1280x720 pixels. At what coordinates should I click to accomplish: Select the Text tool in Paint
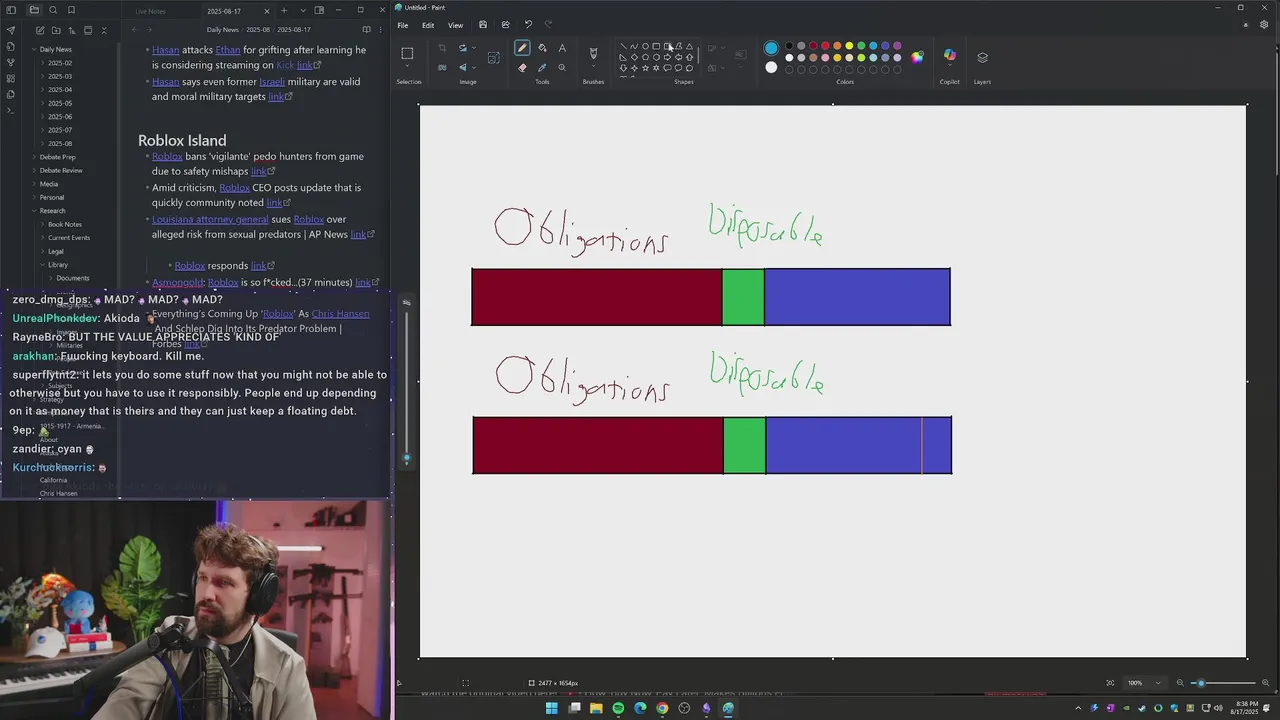click(562, 48)
